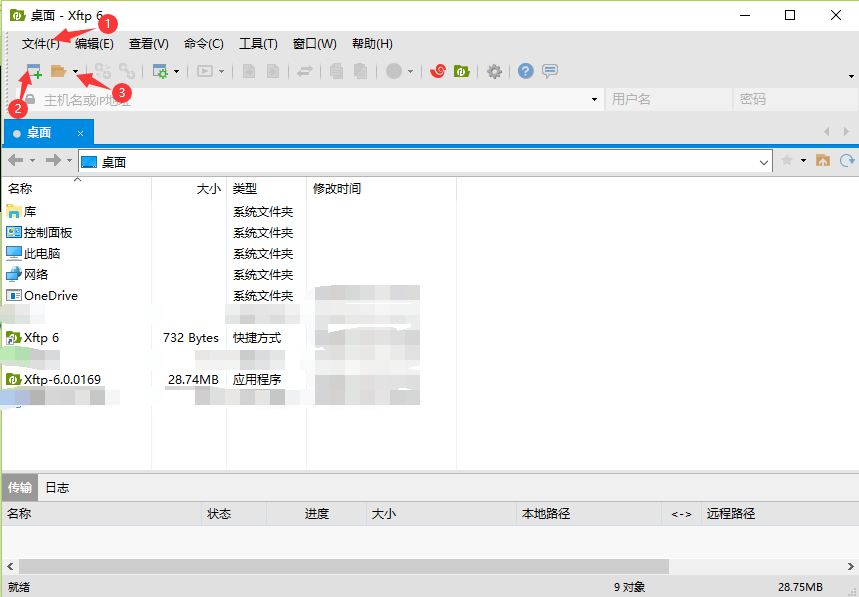Select the Xftp-6.0.0169 application row
The image size is (859, 597).
pyautogui.click(x=230, y=380)
